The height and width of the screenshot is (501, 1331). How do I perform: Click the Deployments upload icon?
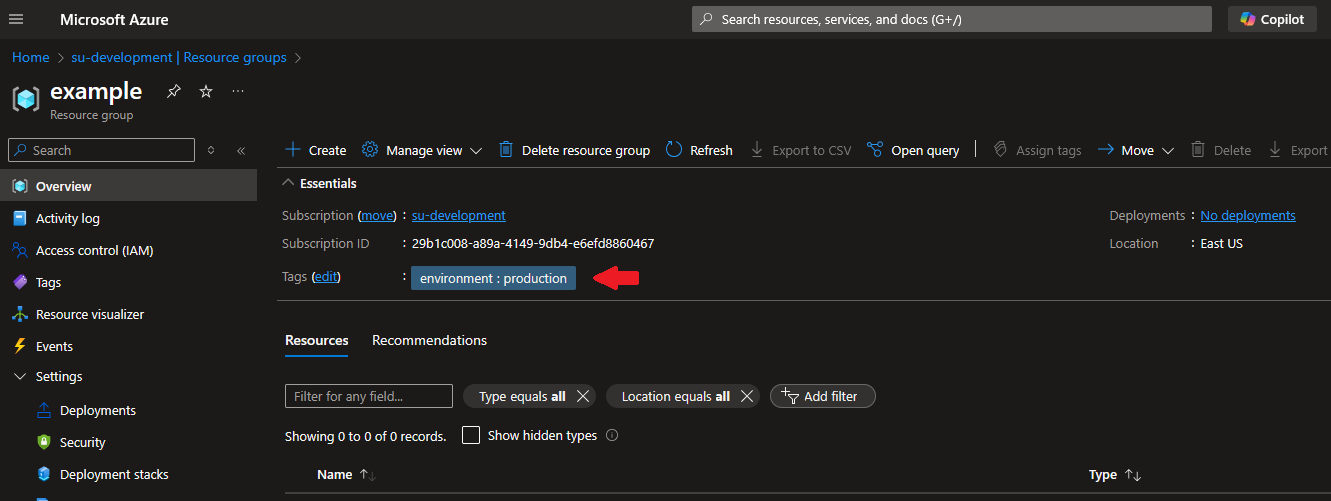(43, 410)
